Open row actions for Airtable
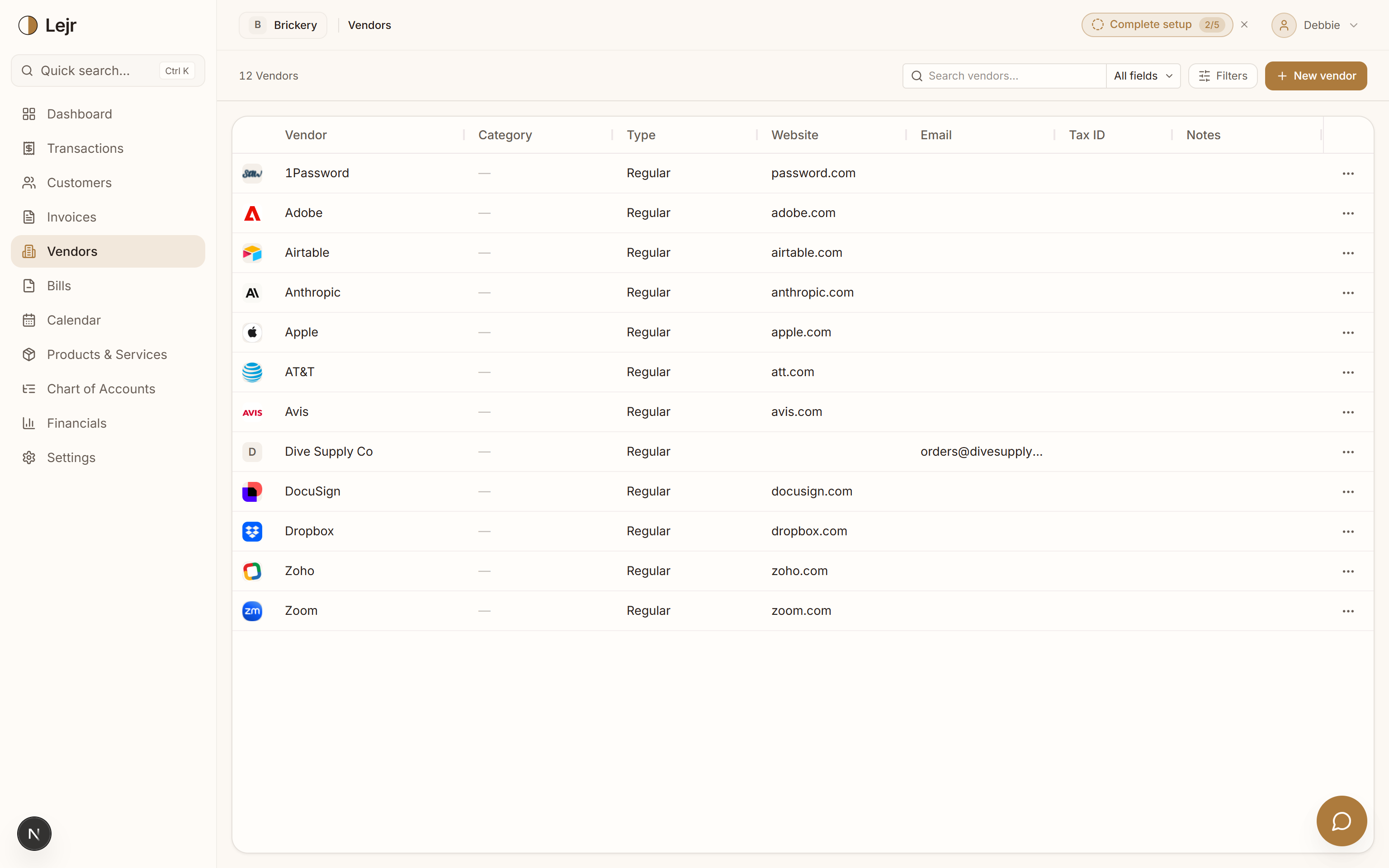Screen dimensions: 1389x868 pos(1348,253)
